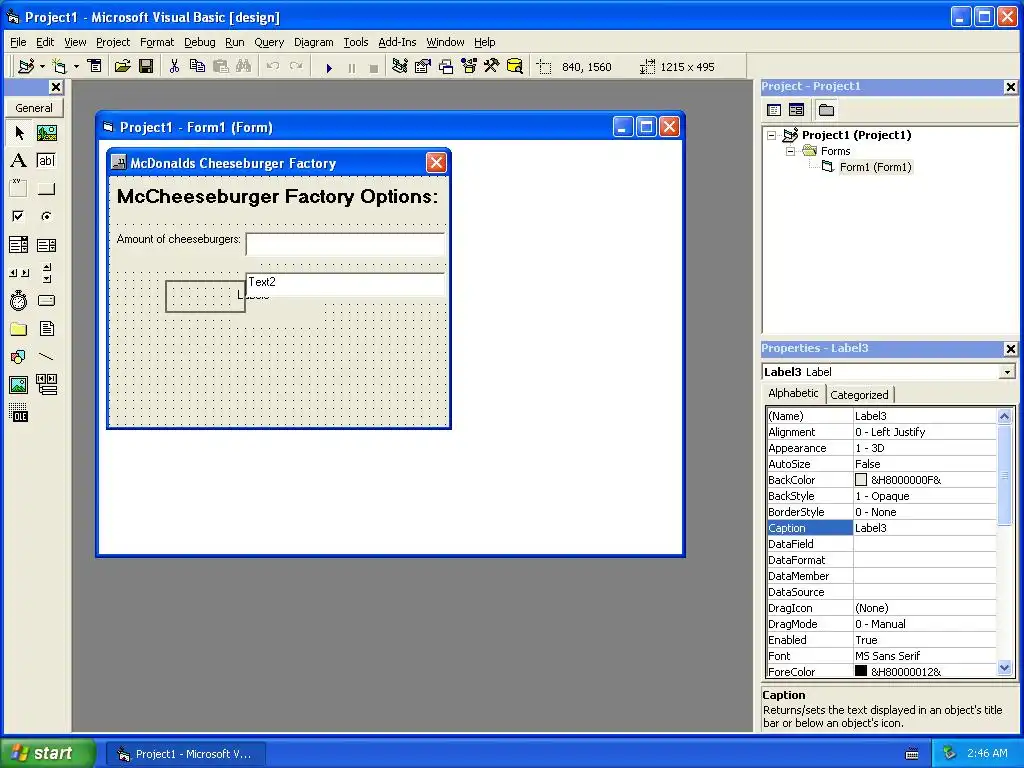
Task: Open the Format menu
Action: tap(157, 42)
